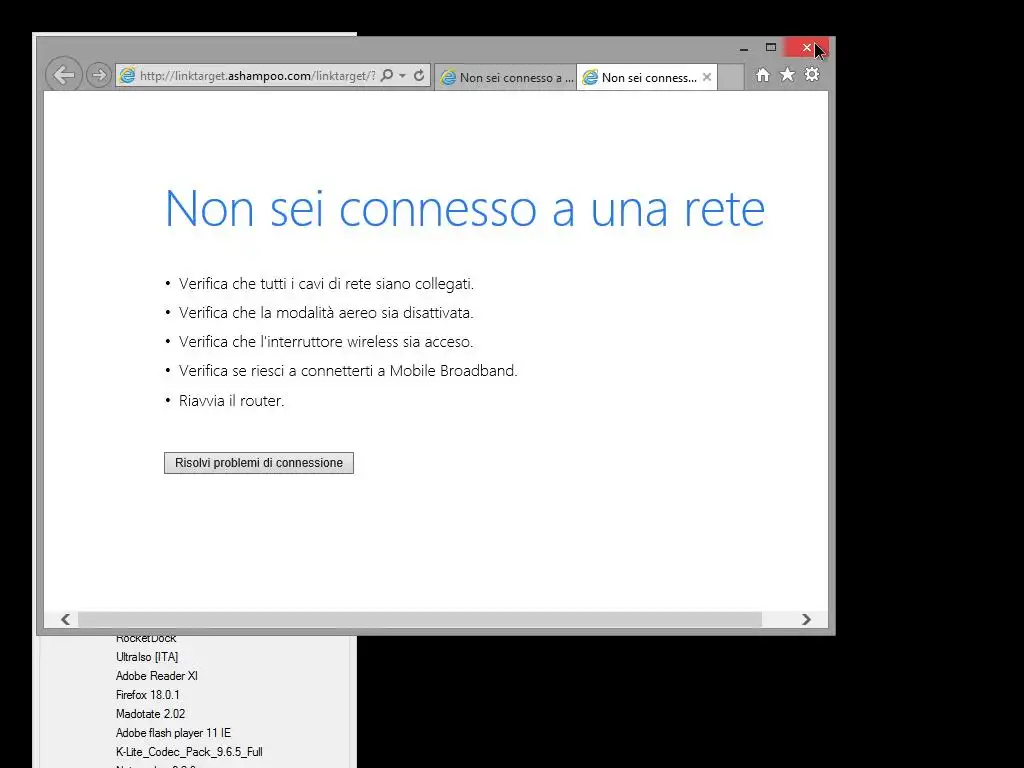Click 'Risolvi problemi di connessione' button
The width and height of the screenshot is (1024, 768).
[259, 463]
